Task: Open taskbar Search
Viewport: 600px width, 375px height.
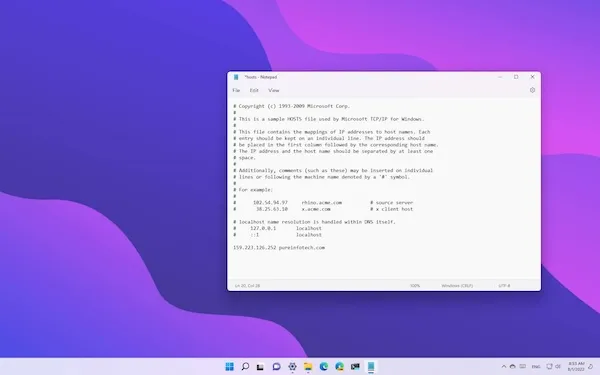Action: tap(245, 366)
